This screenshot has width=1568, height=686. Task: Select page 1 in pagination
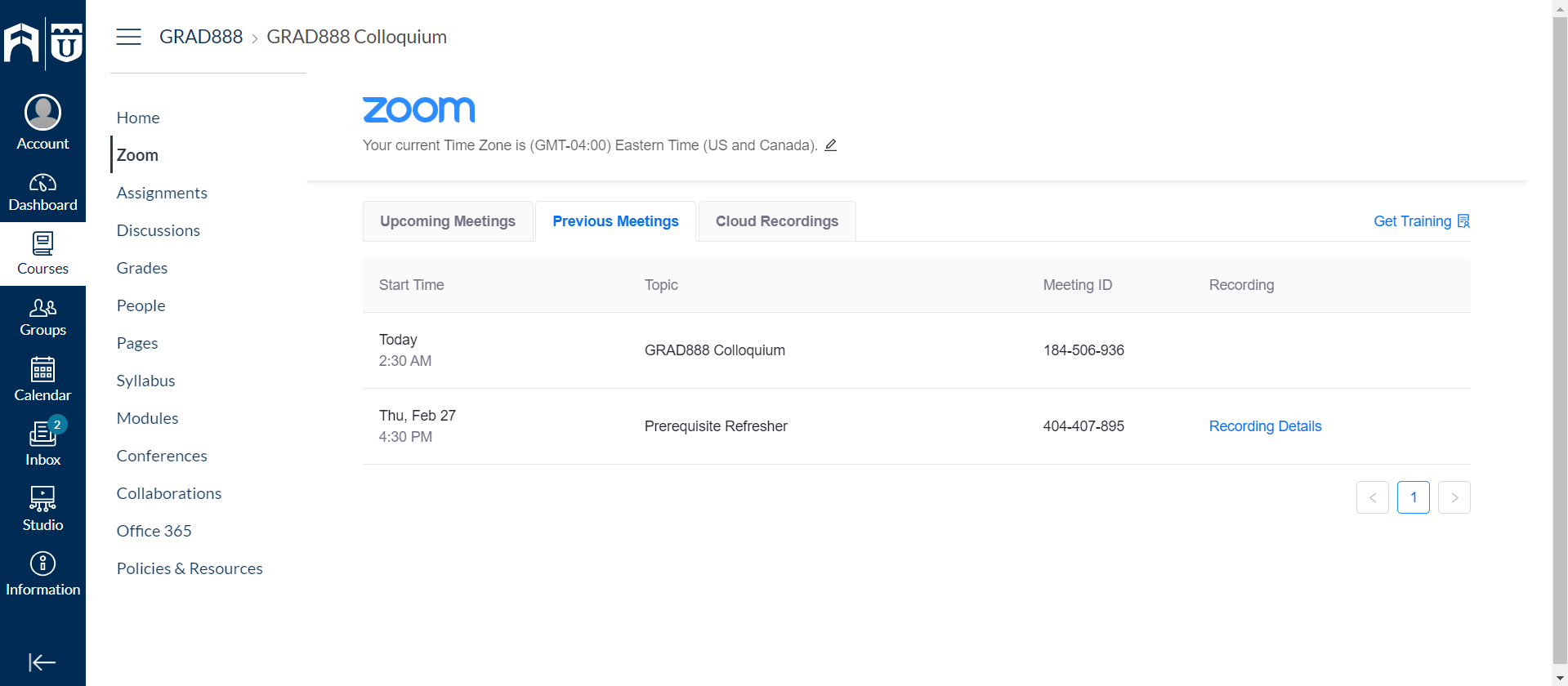(x=1413, y=497)
